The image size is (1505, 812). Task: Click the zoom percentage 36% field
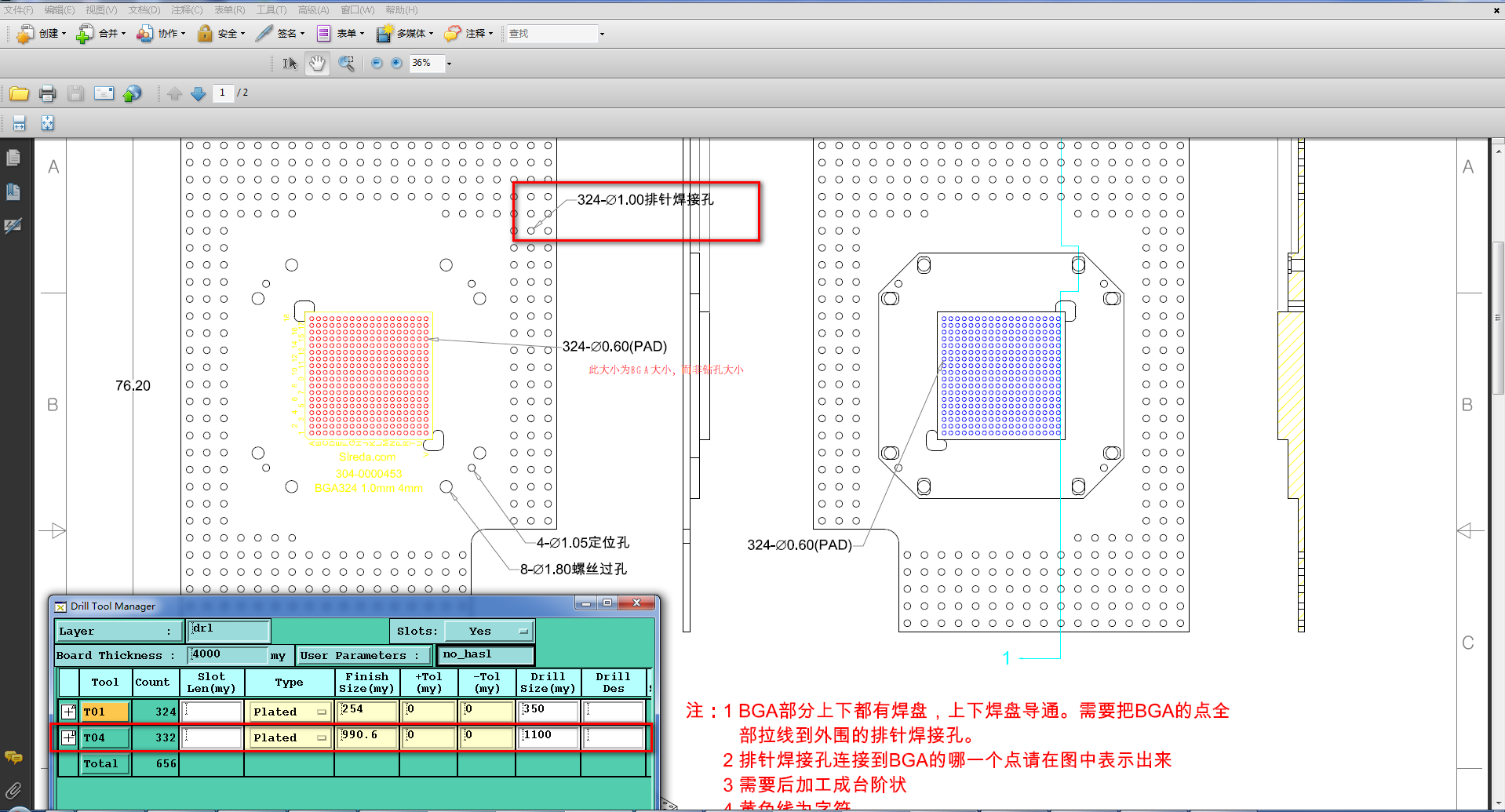(x=427, y=64)
